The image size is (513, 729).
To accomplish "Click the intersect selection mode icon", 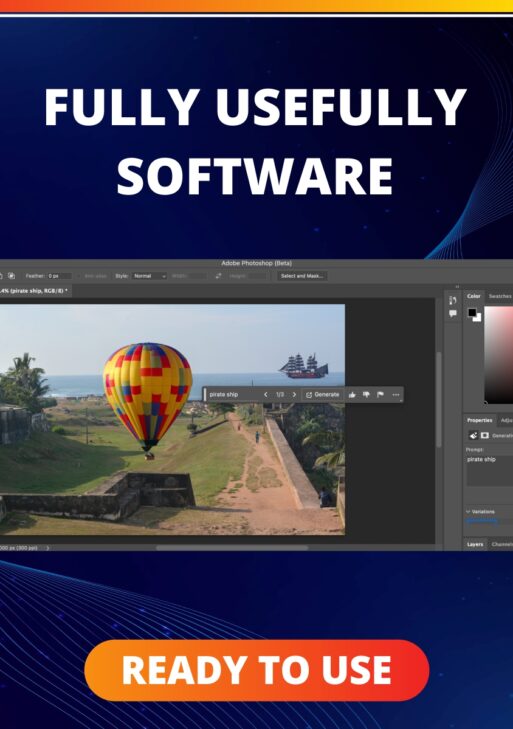I will coord(11,276).
